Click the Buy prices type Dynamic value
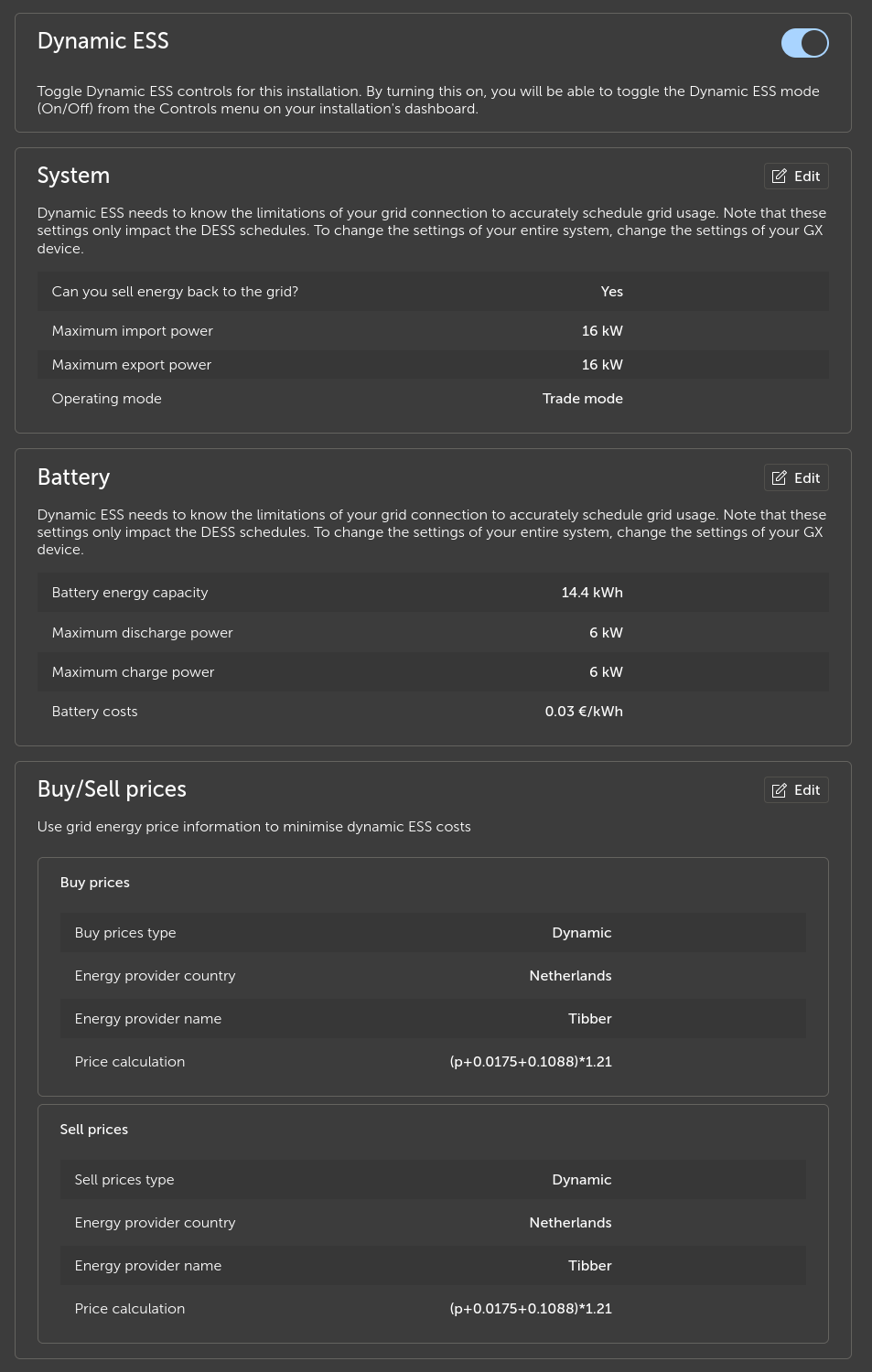This screenshot has height=1372, width=872. (x=581, y=933)
